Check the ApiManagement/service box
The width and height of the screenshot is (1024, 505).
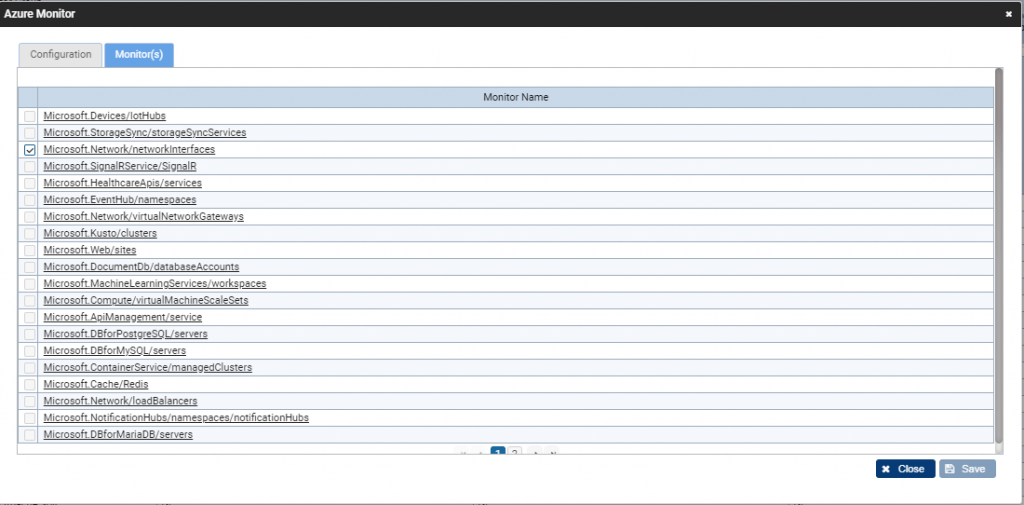click(x=29, y=318)
